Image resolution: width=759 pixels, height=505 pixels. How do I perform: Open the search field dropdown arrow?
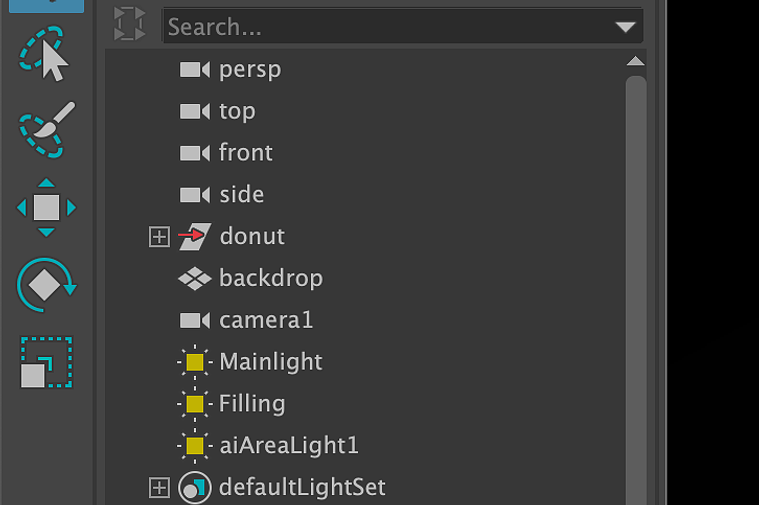[625, 27]
